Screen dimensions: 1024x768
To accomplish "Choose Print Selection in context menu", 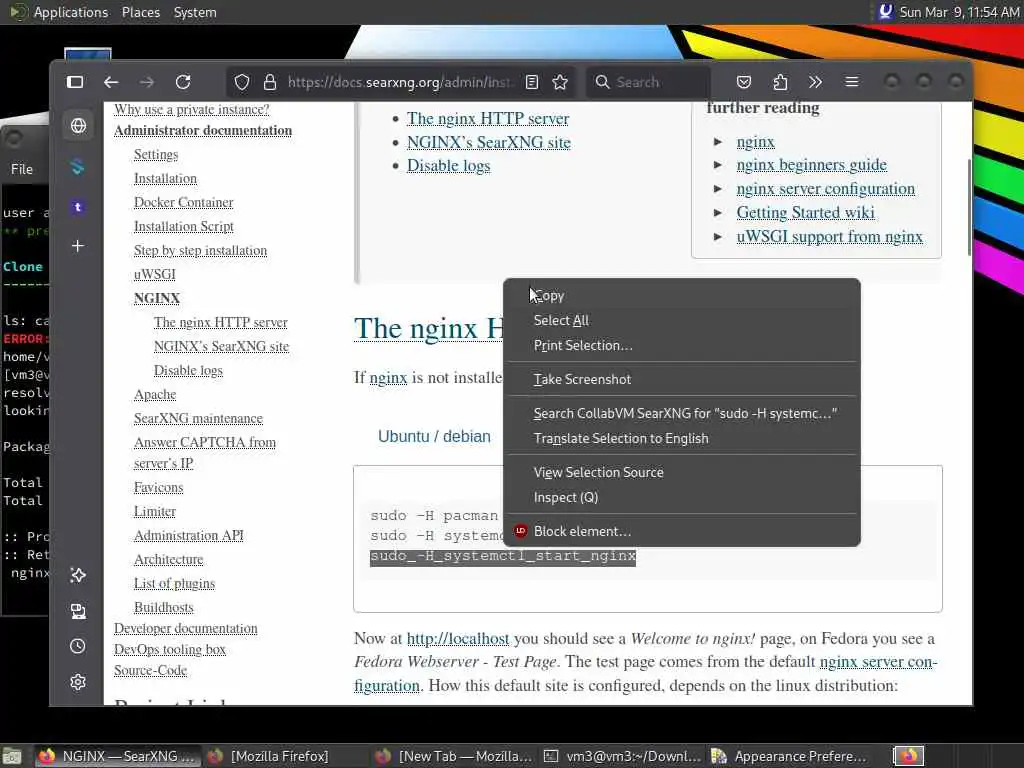I will 682,345.
